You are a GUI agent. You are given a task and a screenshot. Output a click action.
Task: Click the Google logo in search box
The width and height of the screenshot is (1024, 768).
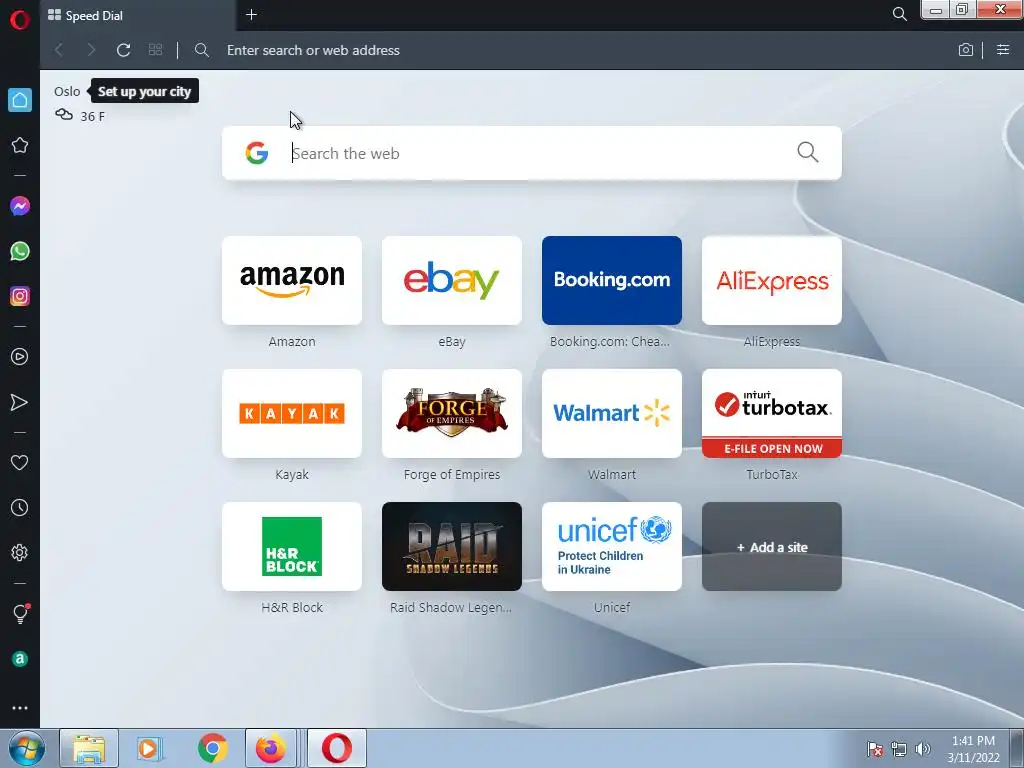pos(257,153)
